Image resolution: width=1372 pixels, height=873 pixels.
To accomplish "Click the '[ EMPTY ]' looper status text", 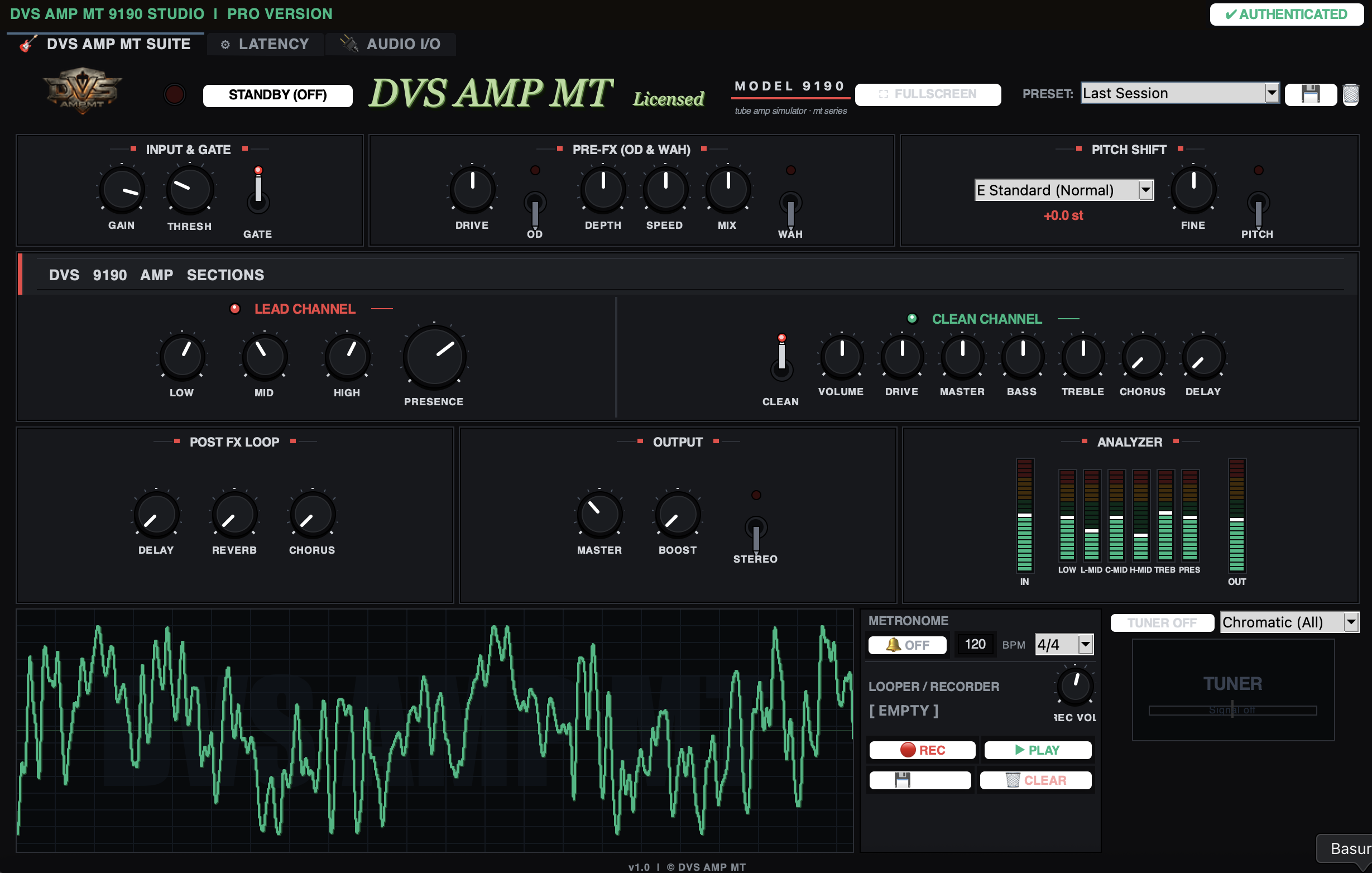I will click(904, 711).
